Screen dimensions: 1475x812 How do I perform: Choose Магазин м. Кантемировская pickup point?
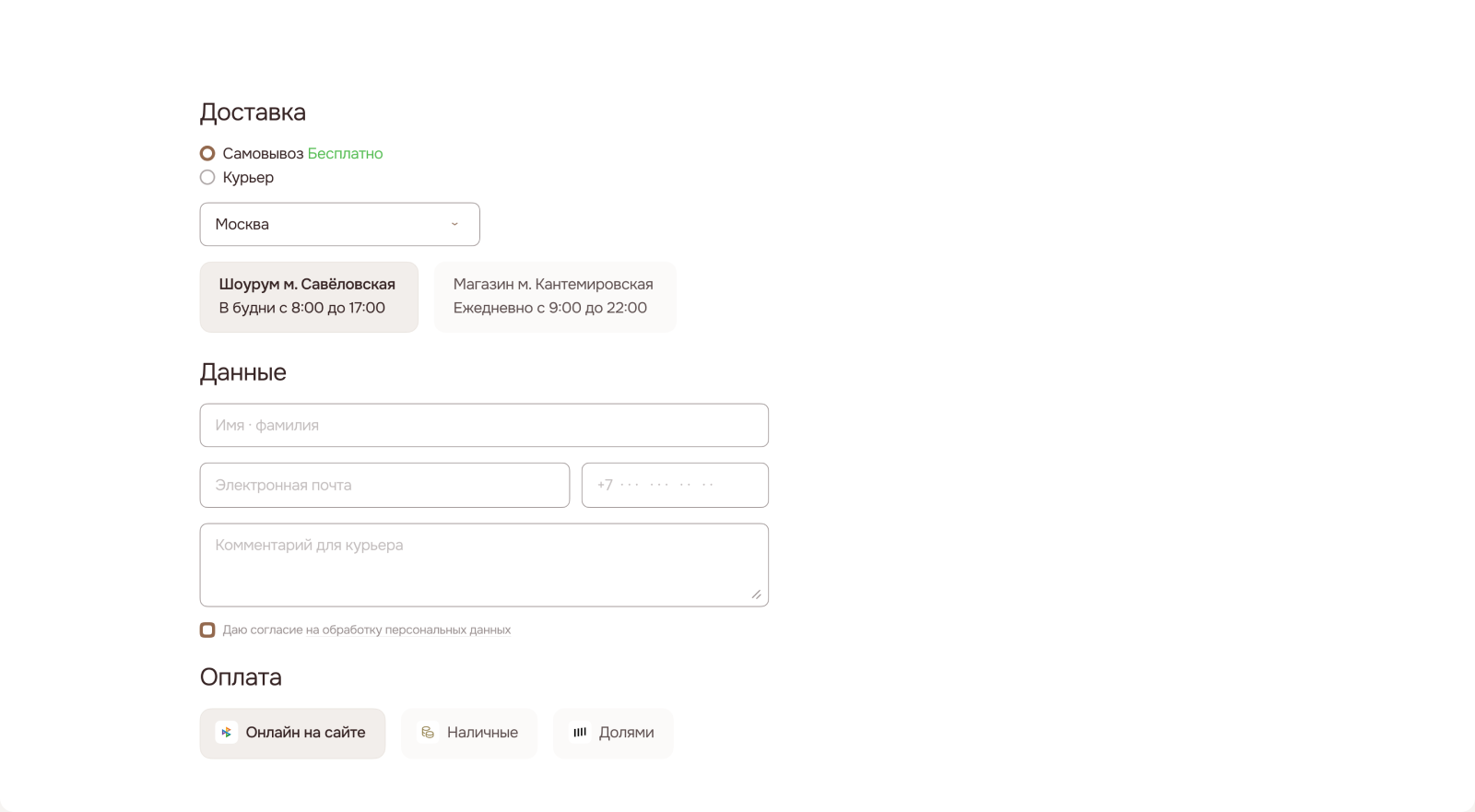(554, 297)
